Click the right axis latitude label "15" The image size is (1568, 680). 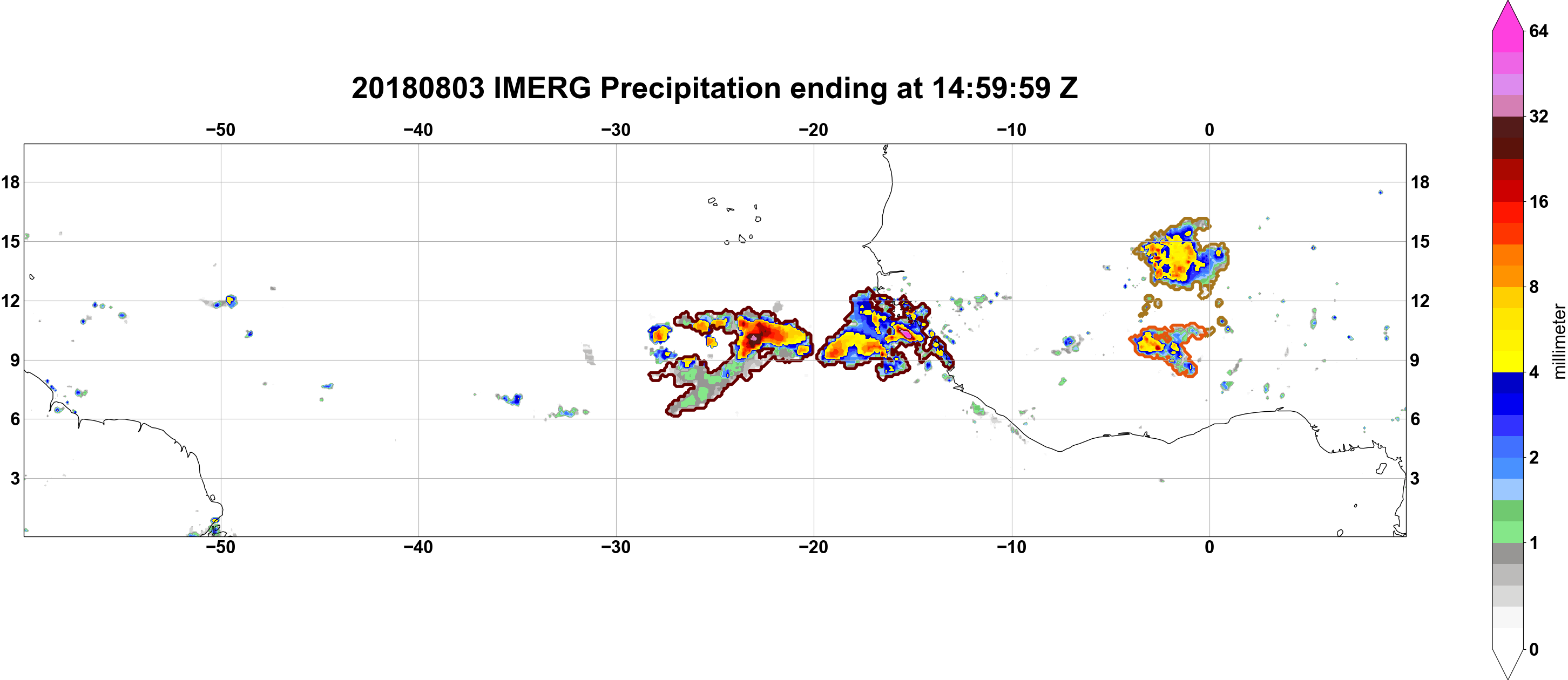click(x=1420, y=241)
